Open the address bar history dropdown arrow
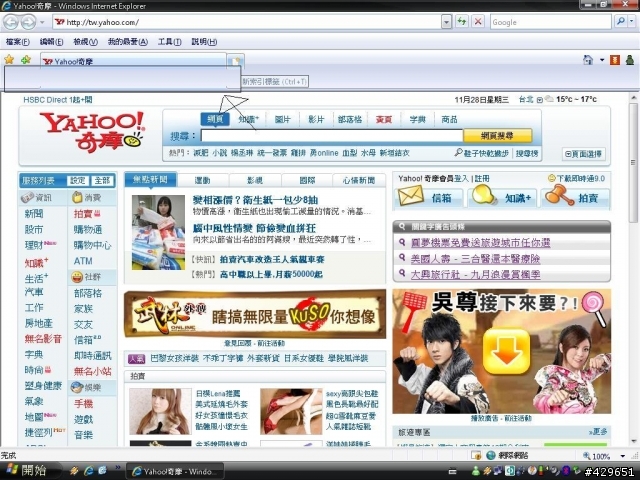 click(447, 22)
